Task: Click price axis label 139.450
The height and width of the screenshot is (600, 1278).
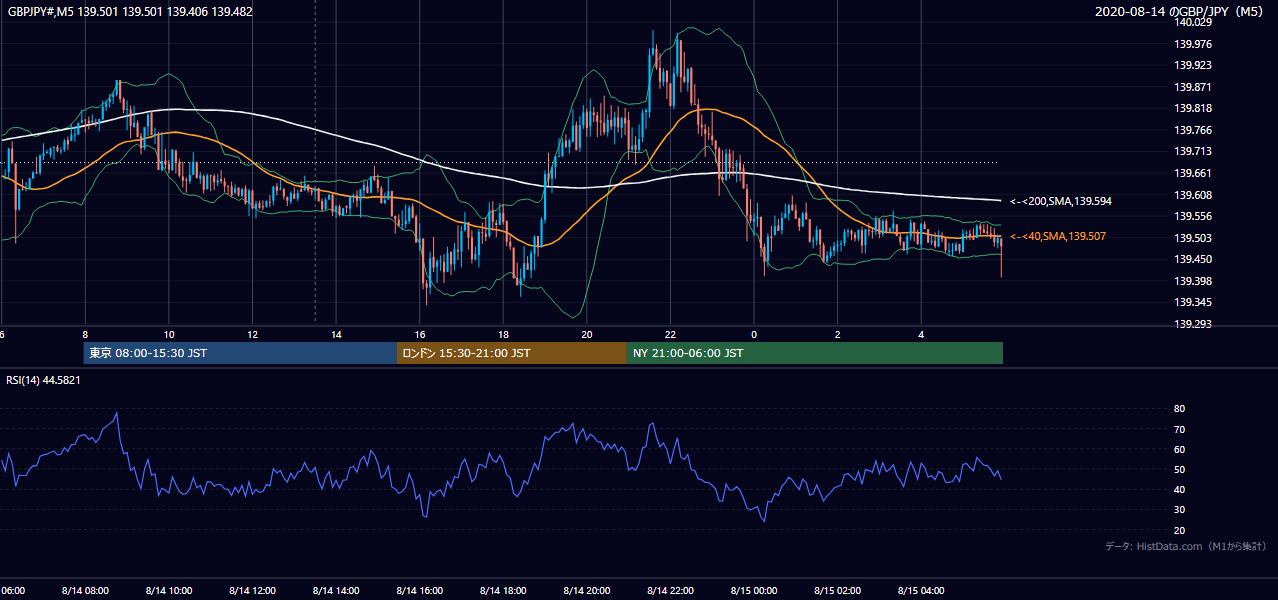Action: coord(1192,259)
